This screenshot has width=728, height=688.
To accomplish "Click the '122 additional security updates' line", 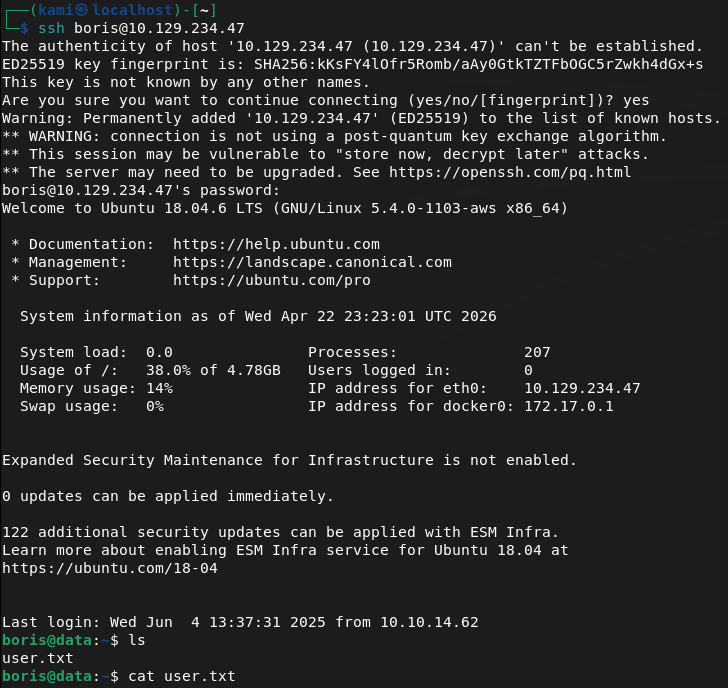I will (x=280, y=532).
